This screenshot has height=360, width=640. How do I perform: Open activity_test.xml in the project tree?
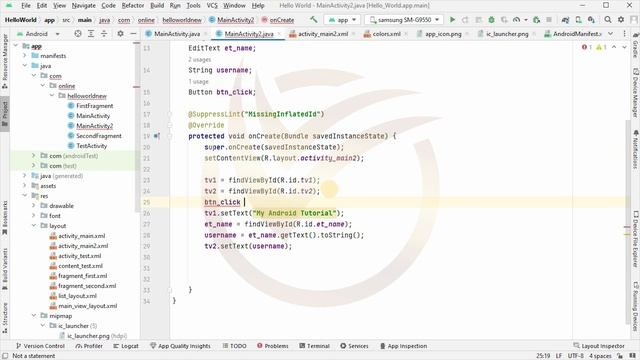[x=80, y=256]
